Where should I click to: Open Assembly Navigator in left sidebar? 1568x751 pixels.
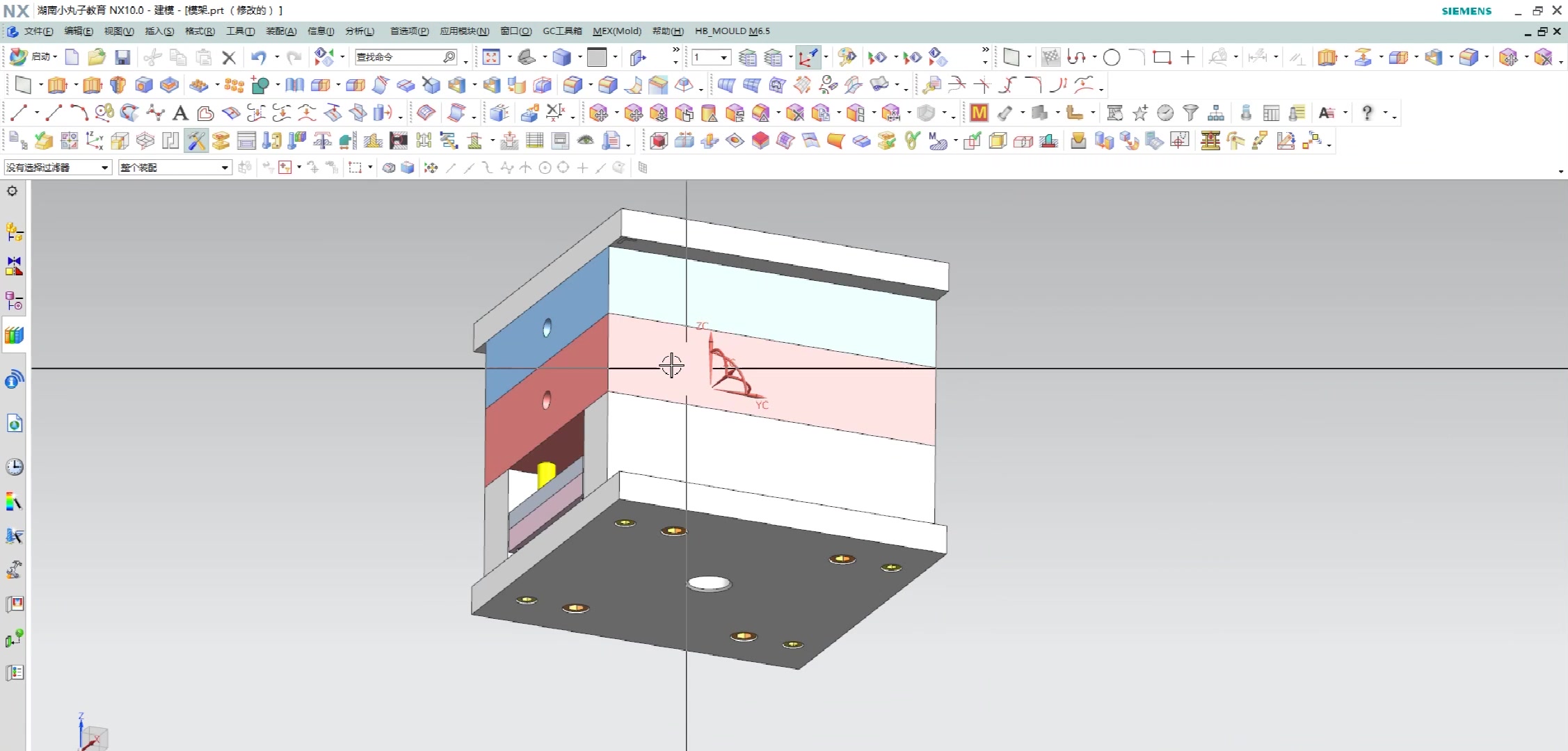14,232
